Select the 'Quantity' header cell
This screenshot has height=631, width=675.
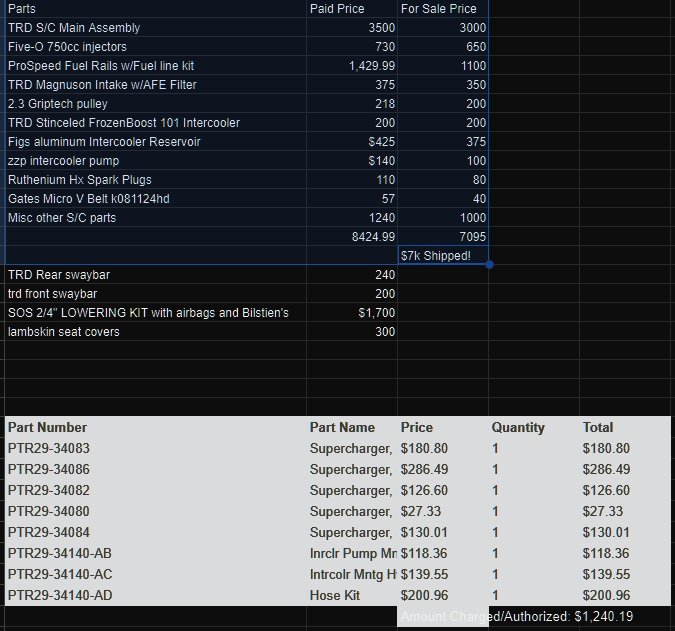coord(534,427)
